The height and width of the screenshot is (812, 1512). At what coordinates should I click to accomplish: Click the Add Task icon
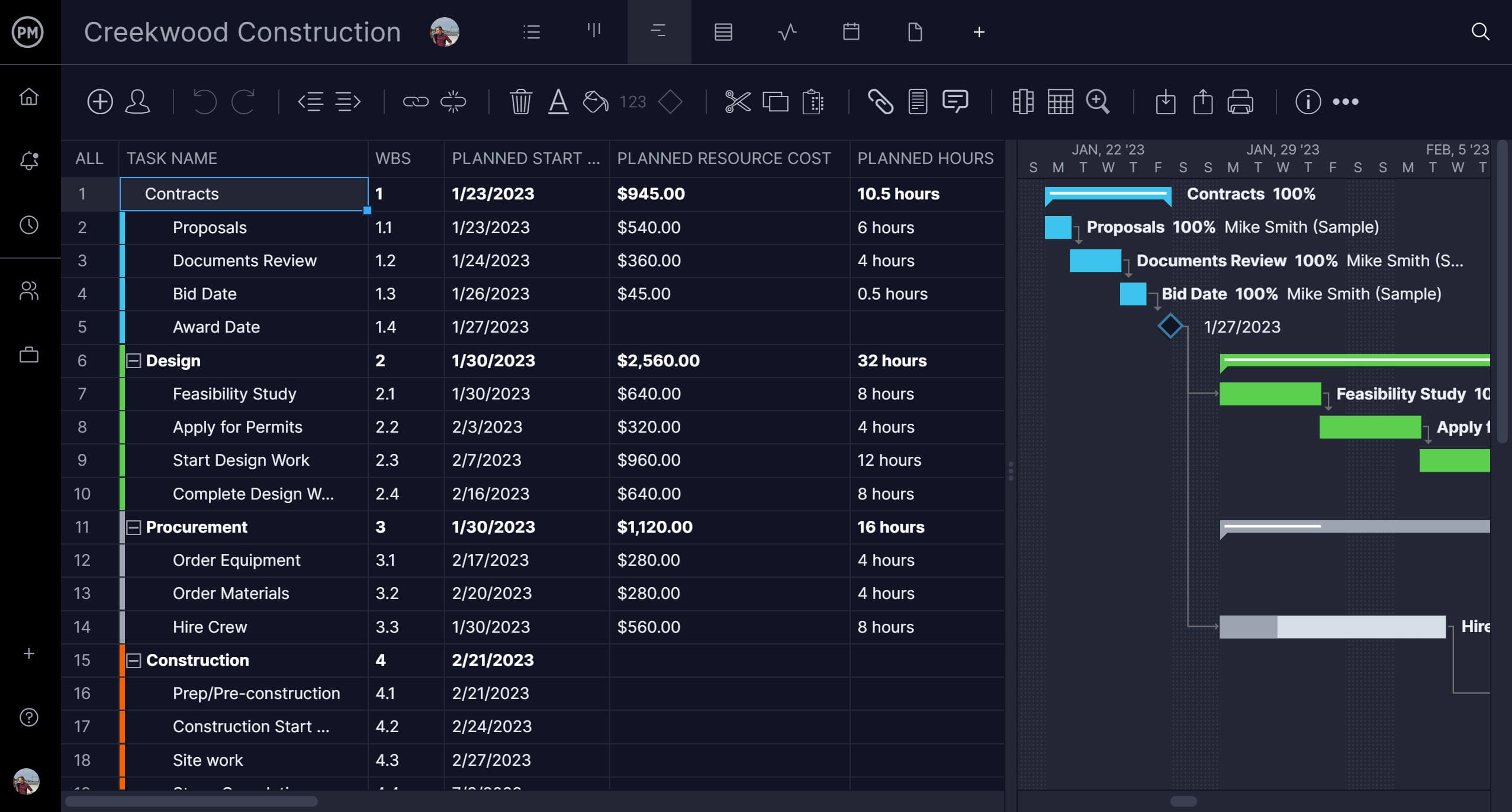click(99, 101)
